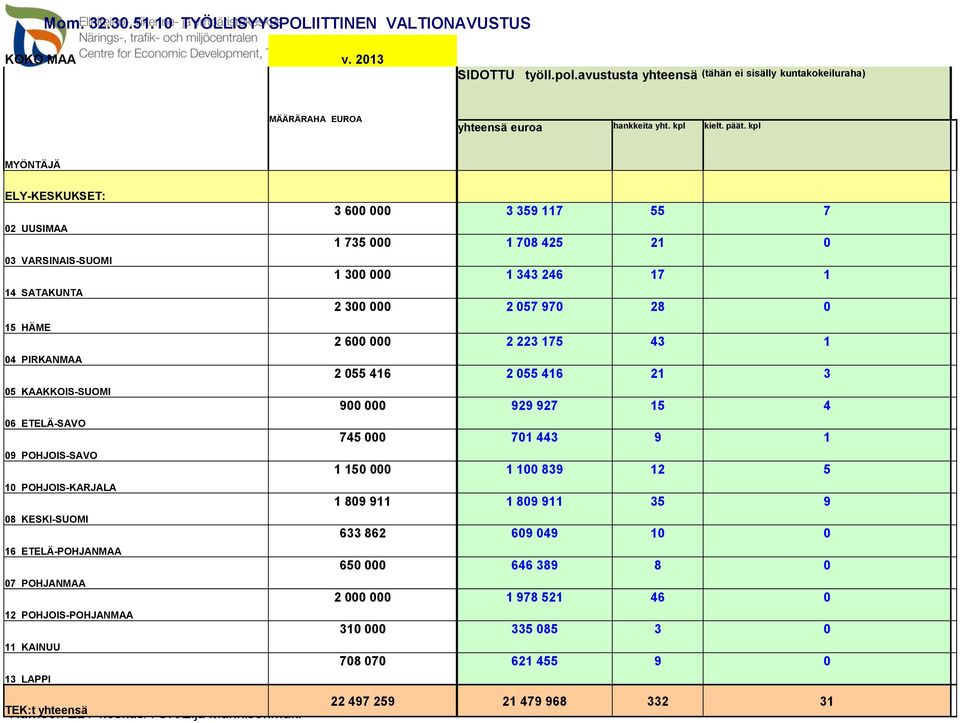Click committed amount 1 708 425
This screenshot has height=723, width=960.
pyautogui.click(x=534, y=242)
